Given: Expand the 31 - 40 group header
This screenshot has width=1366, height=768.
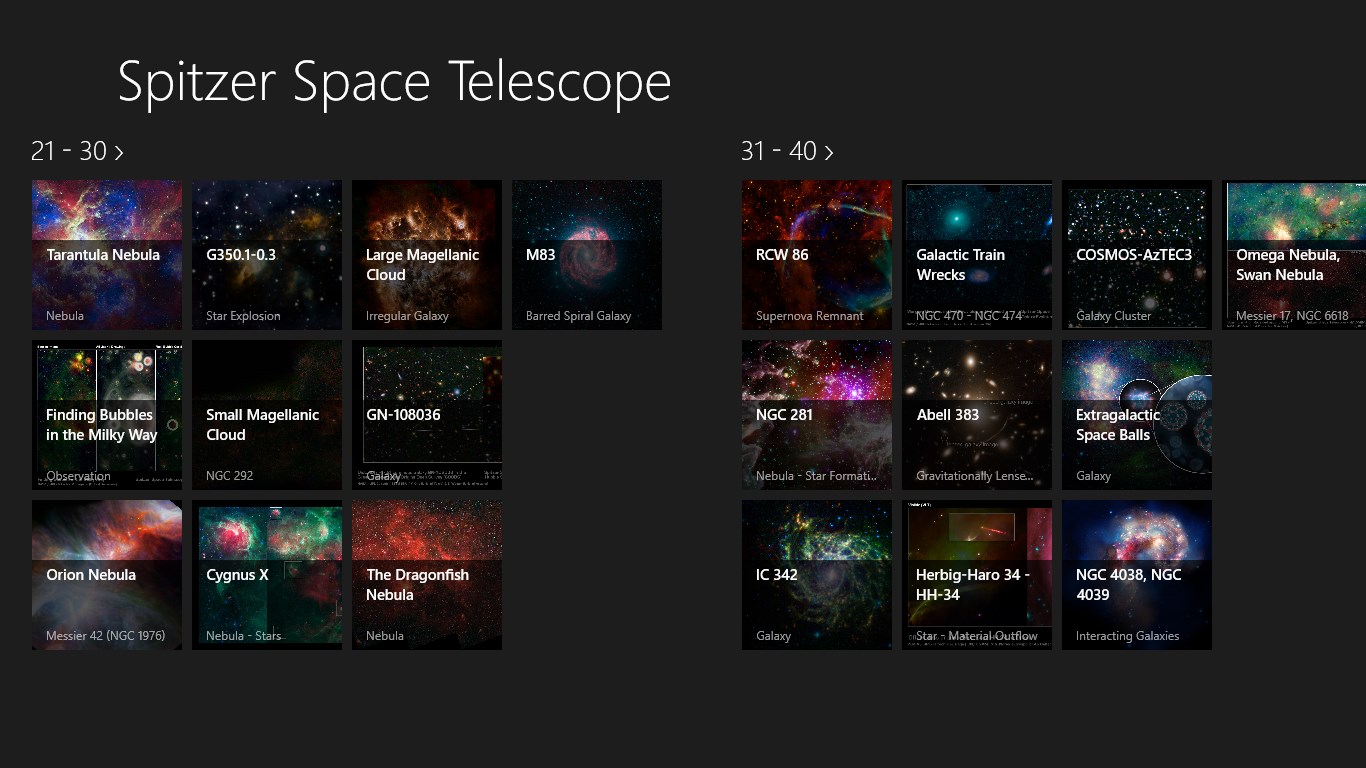Looking at the screenshot, I should (x=787, y=151).
